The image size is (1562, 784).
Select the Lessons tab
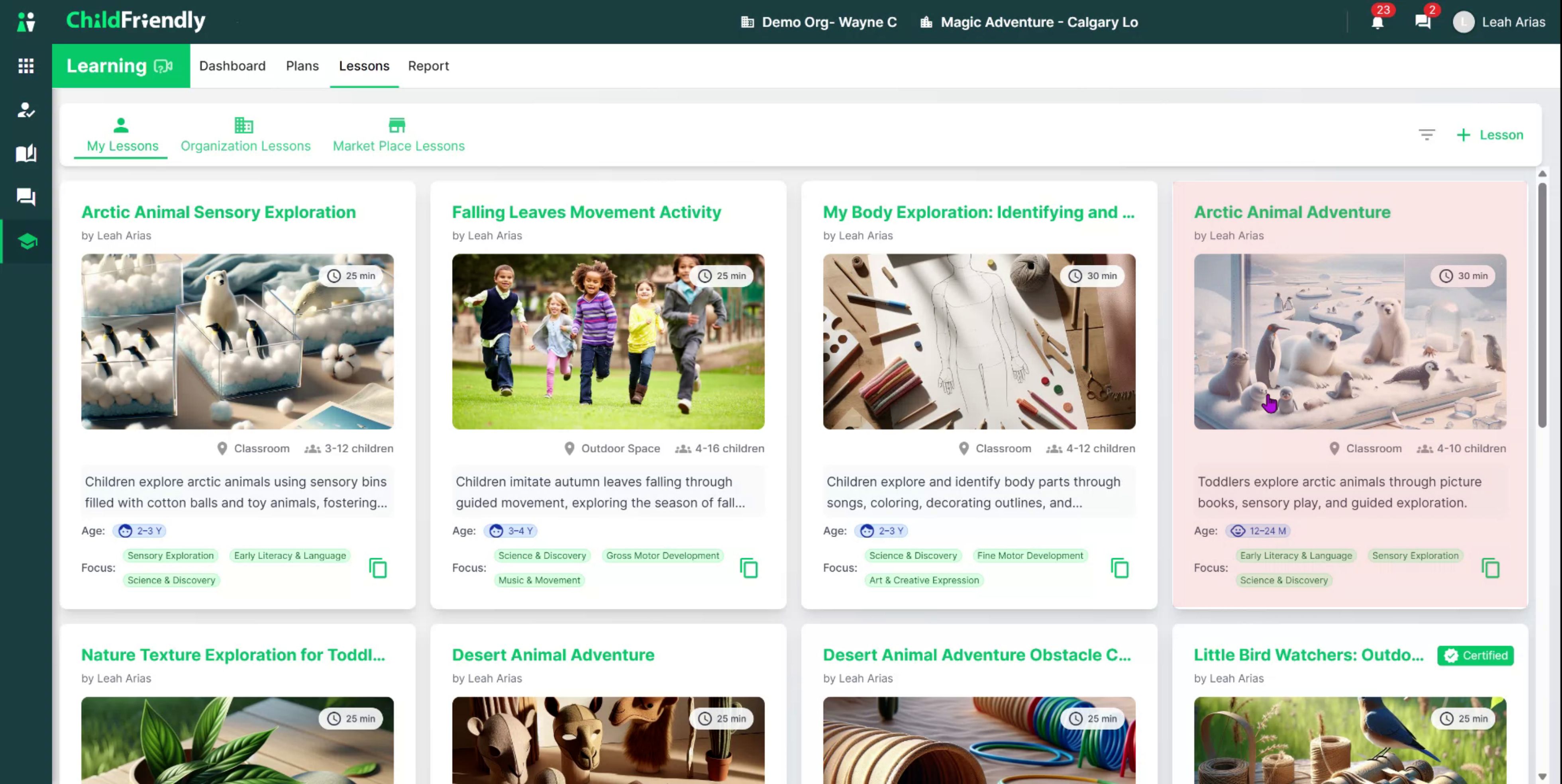(x=364, y=66)
